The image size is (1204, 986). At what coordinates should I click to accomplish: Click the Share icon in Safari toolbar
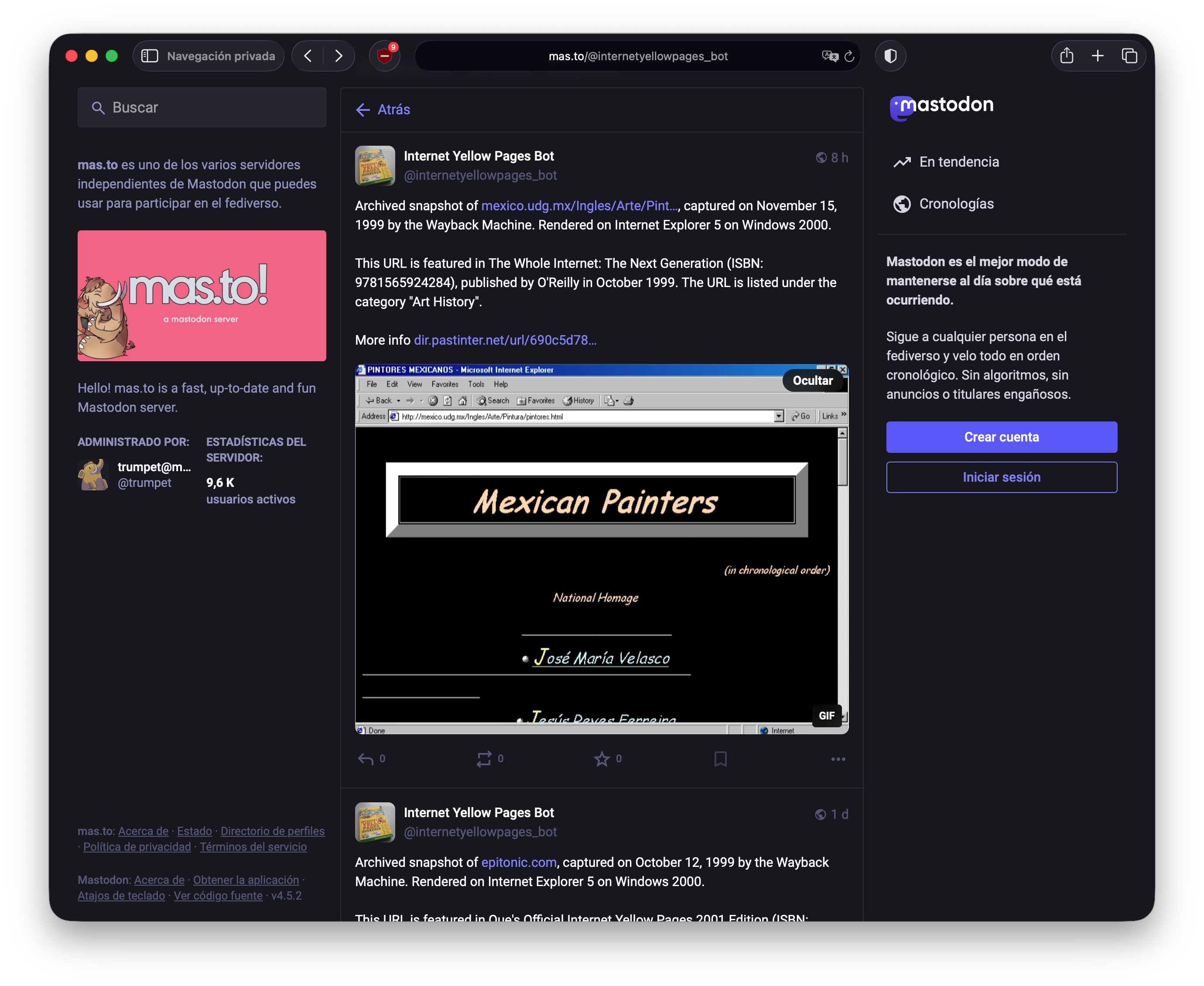(1067, 56)
